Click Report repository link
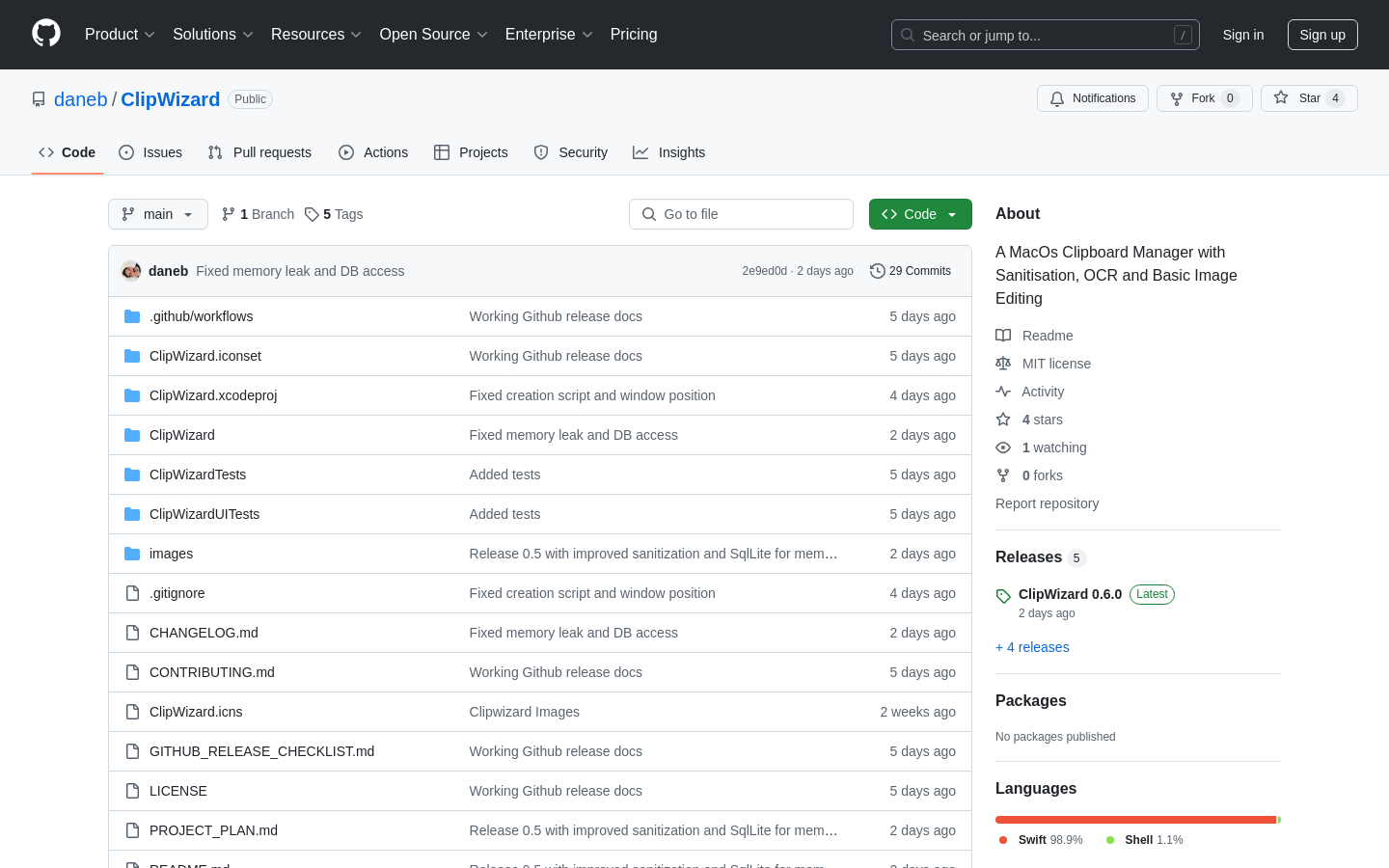1389x868 pixels. pyautogui.click(x=1047, y=503)
